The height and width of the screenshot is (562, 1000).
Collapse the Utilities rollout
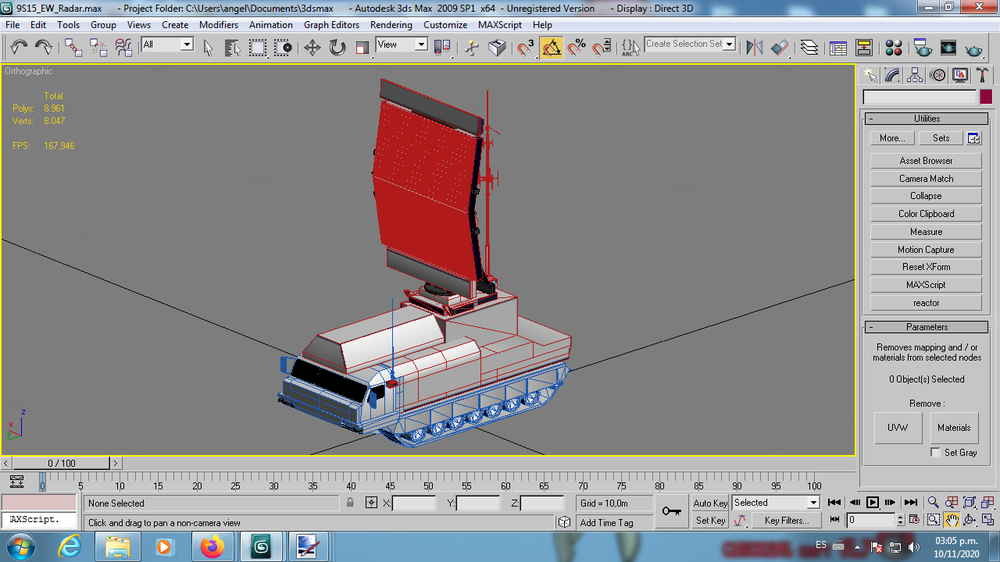[926, 119]
